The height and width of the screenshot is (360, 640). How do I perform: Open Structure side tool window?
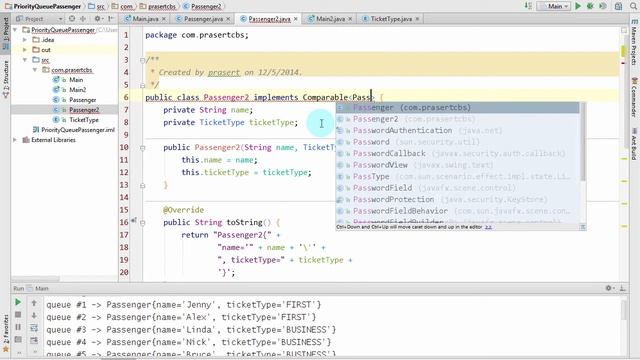[x=6, y=80]
